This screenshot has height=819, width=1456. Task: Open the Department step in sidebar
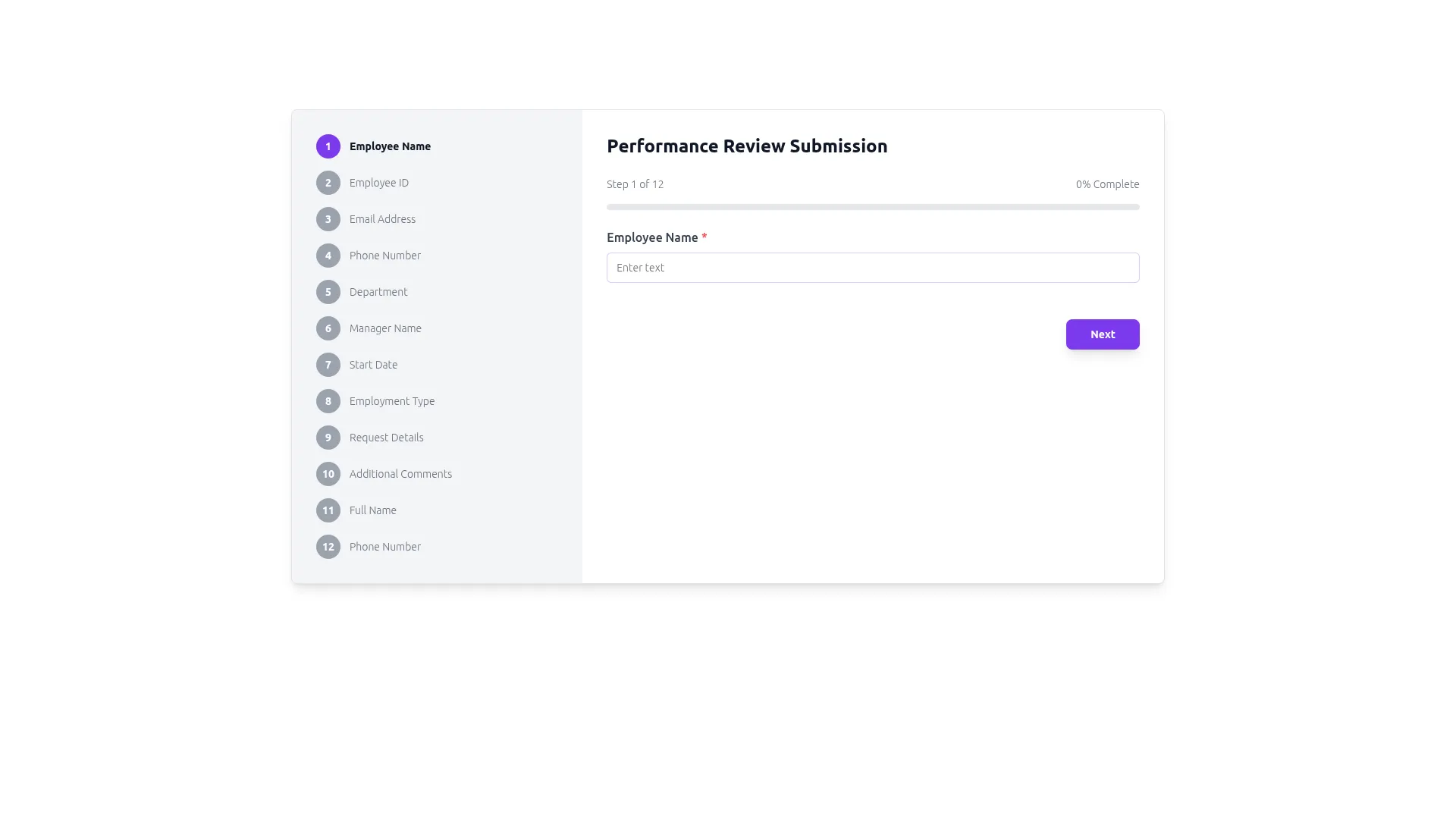click(378, 292)
